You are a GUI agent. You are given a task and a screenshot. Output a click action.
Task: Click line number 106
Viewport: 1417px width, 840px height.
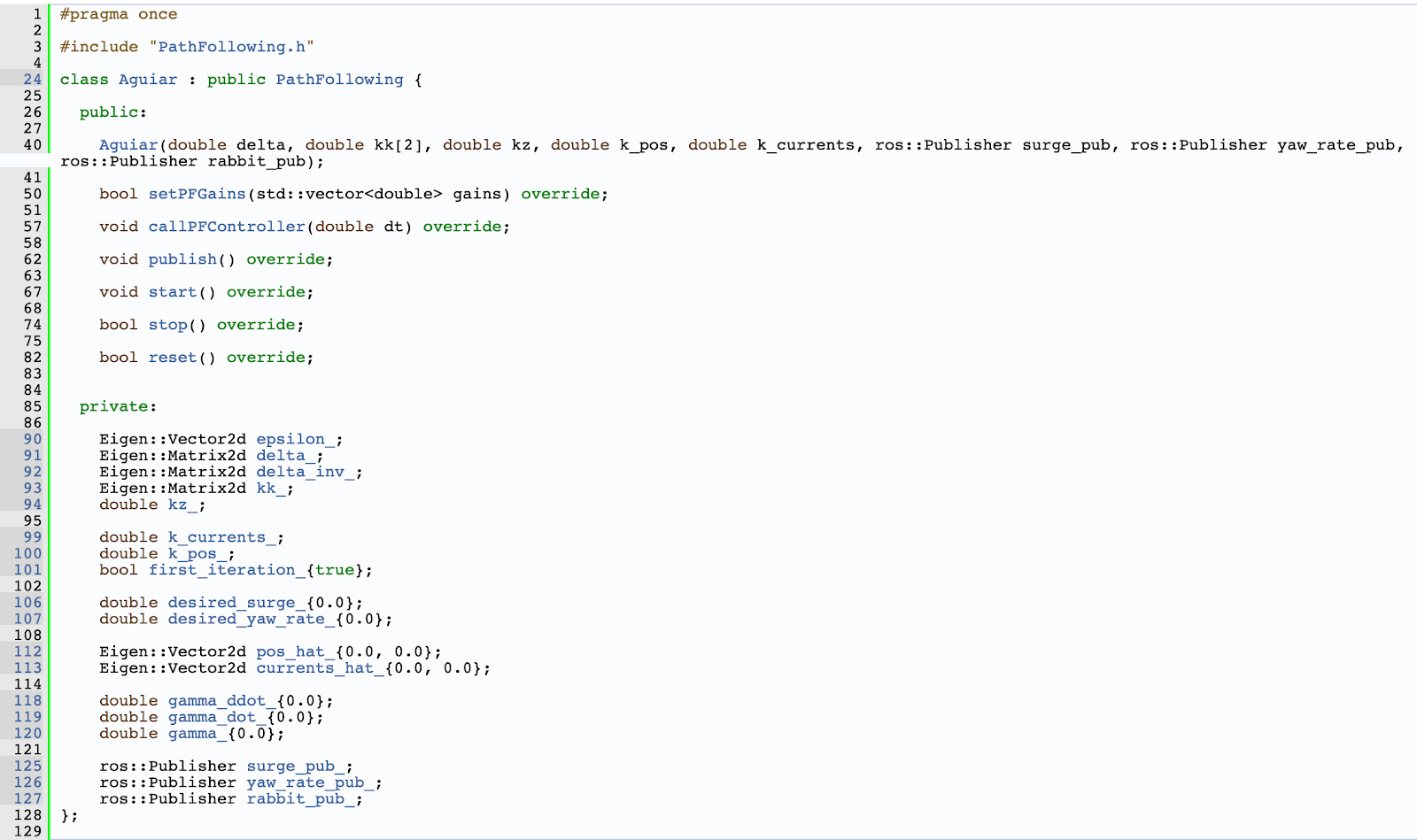point(27,603)
